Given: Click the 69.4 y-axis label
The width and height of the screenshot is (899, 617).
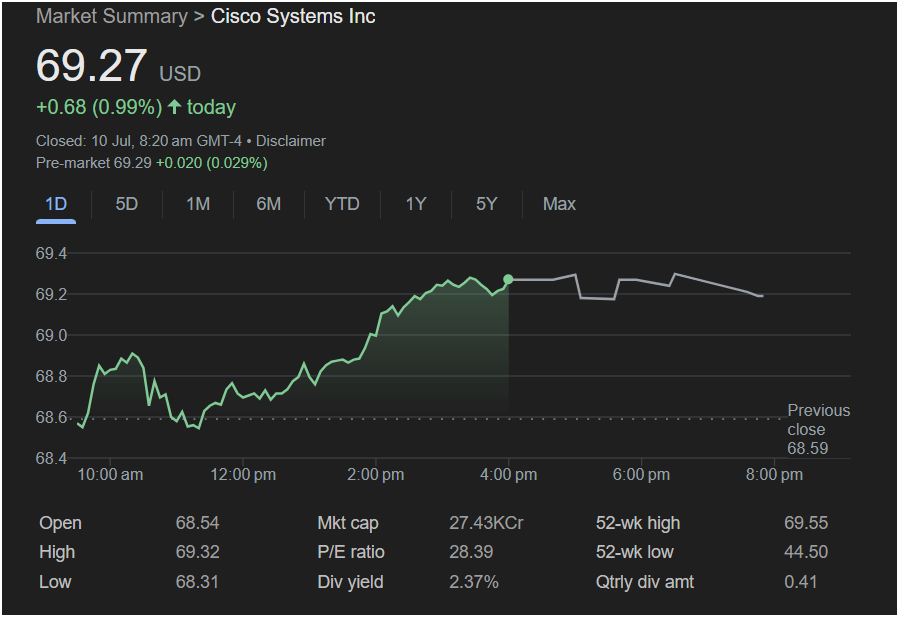Looking at the screenshot, I should point(51,253).
